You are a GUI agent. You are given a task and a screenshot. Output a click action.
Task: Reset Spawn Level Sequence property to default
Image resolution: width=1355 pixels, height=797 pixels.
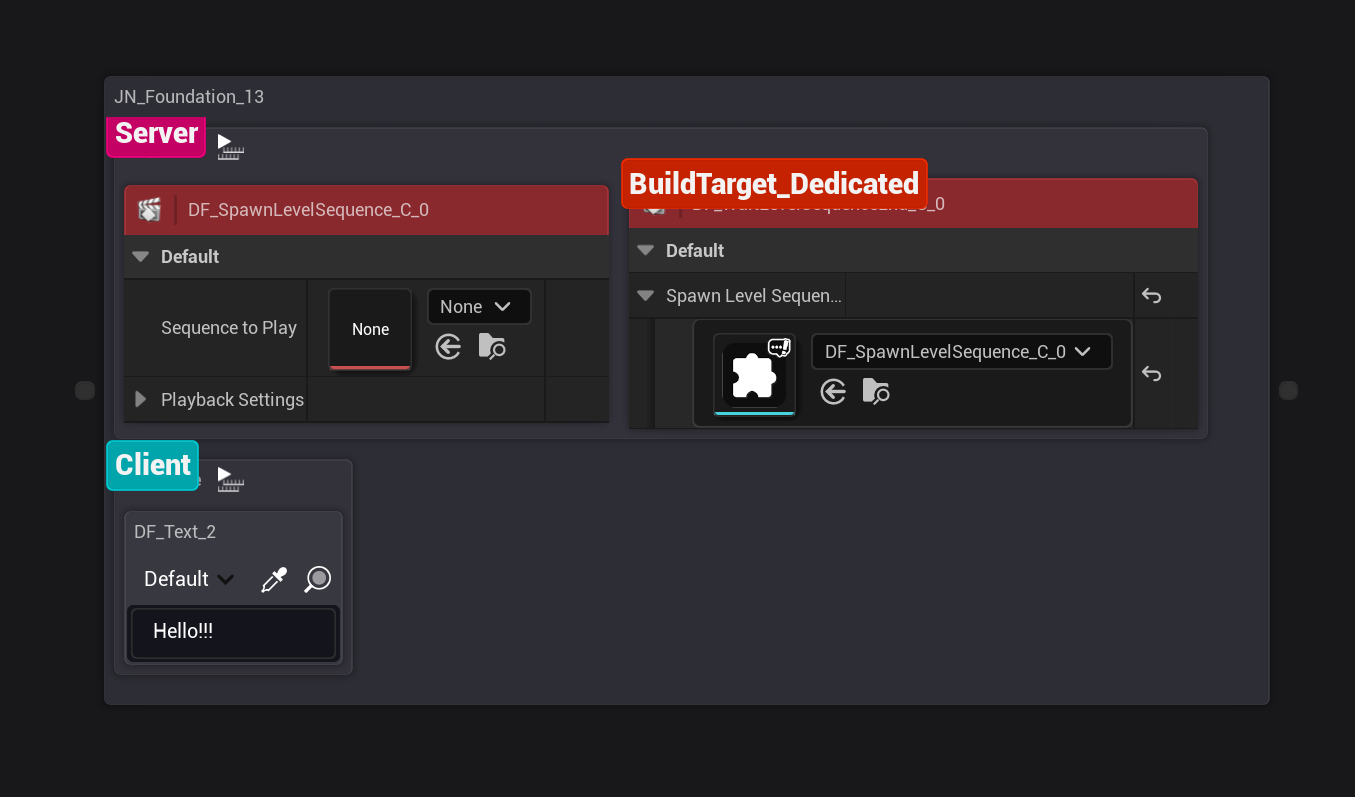pos(1151,296)
